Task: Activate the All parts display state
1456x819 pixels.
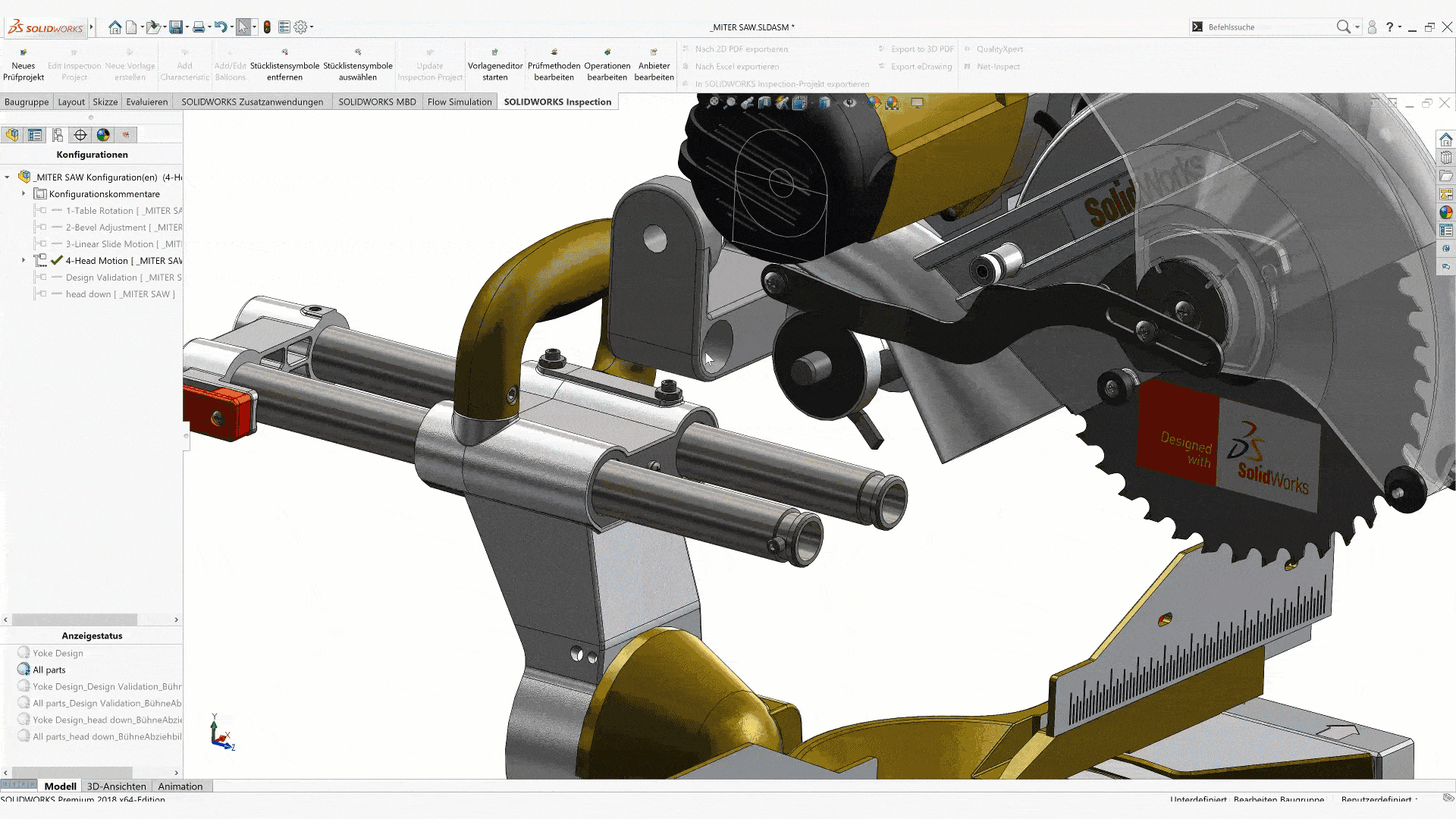Action: click(x=49, y=670)
